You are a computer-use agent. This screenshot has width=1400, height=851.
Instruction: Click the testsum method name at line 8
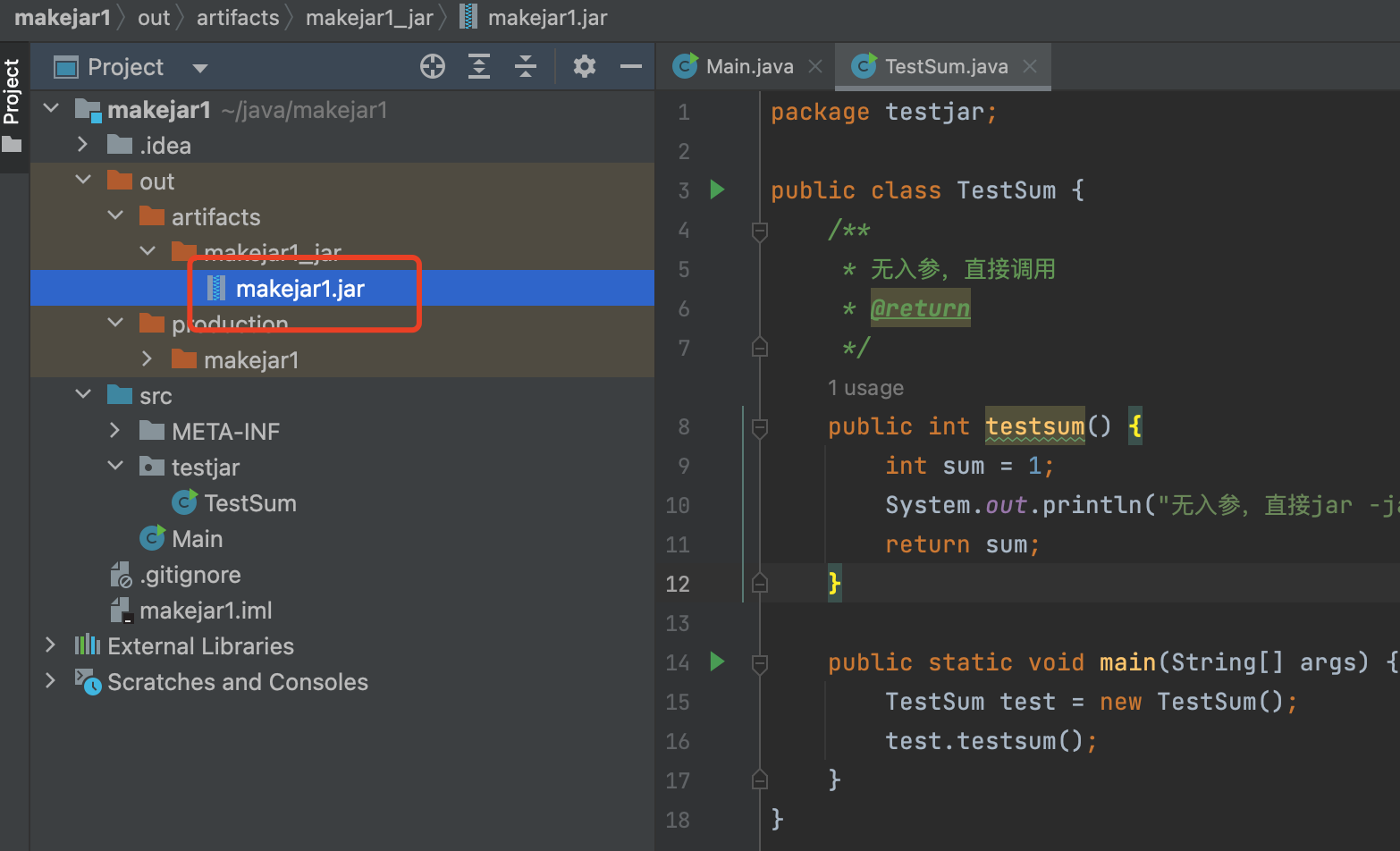[x=1034, y=426]
